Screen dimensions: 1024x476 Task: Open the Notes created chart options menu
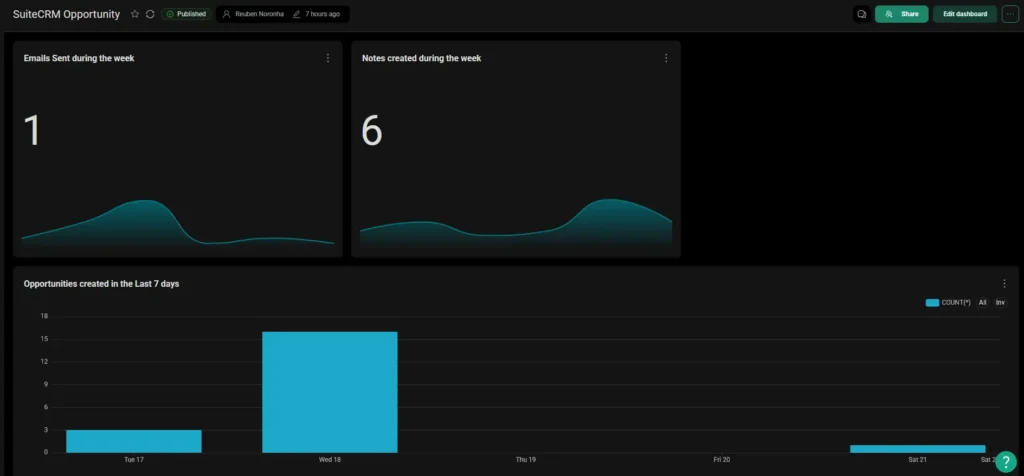(666, 58)
